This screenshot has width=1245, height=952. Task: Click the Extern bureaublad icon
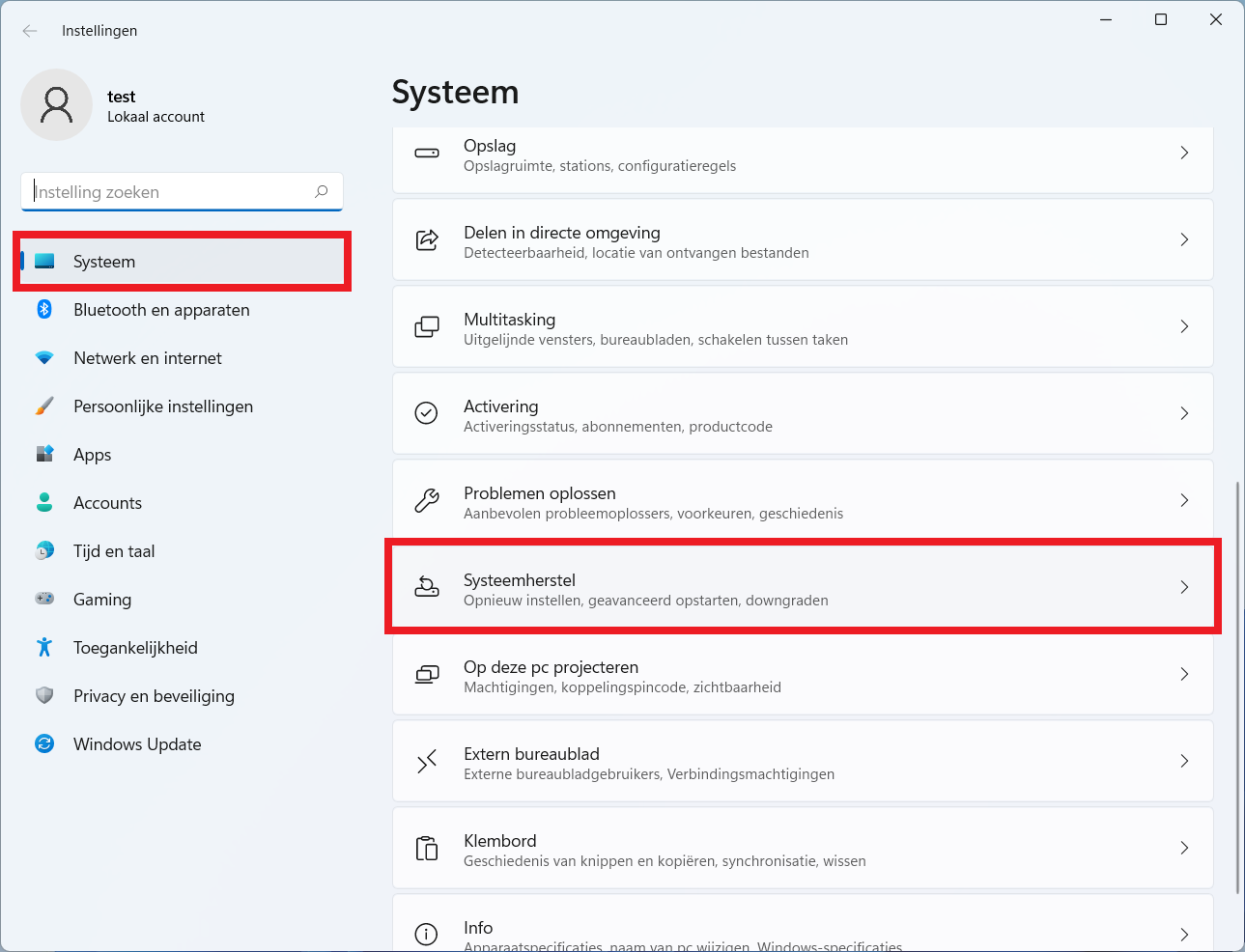click(426, 761)
